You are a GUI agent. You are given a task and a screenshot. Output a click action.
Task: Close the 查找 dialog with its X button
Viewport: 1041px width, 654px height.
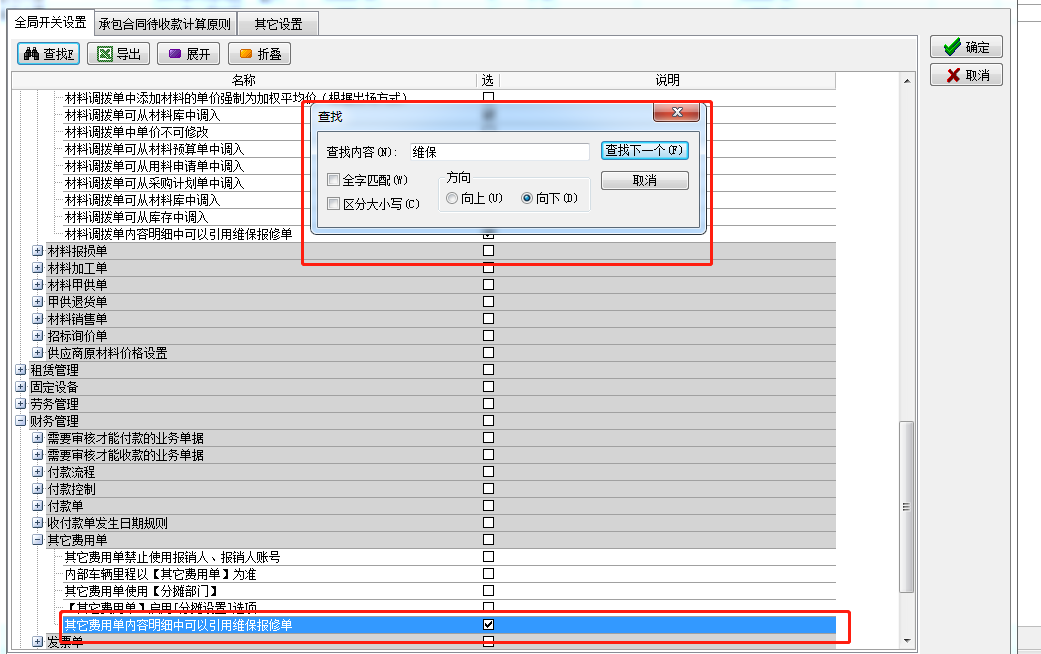[677, 112]
